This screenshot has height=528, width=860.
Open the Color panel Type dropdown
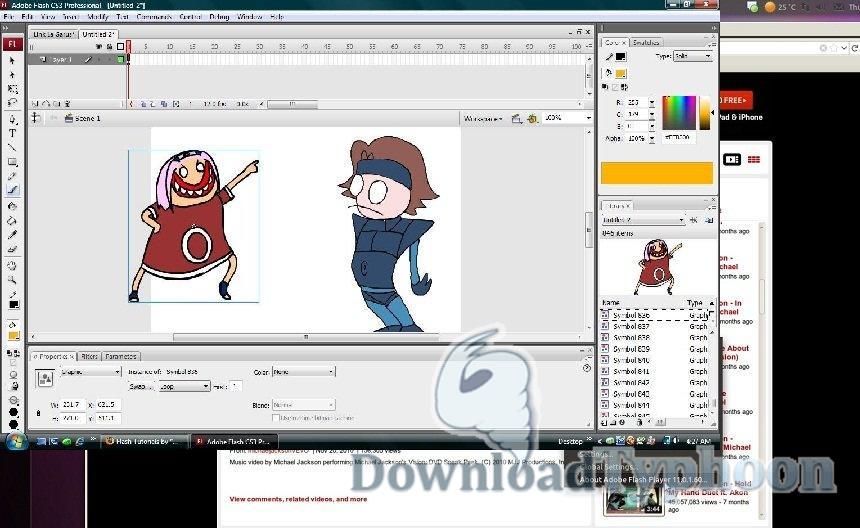pos(693,56)
